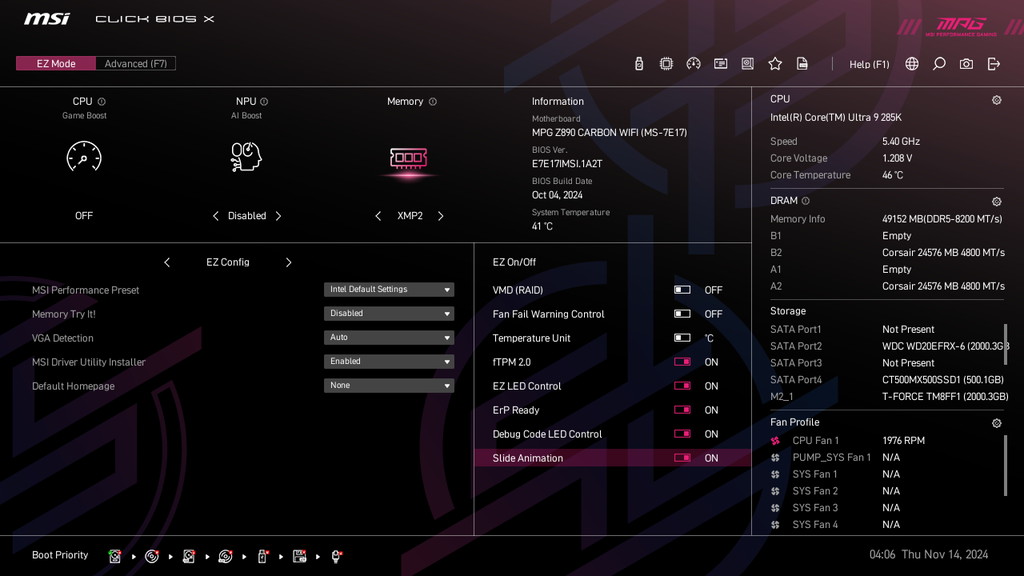Screen dimensions: 1024x576
Task: Toggle Fan Fail Warning Control switch
Action: pos(682,313)
